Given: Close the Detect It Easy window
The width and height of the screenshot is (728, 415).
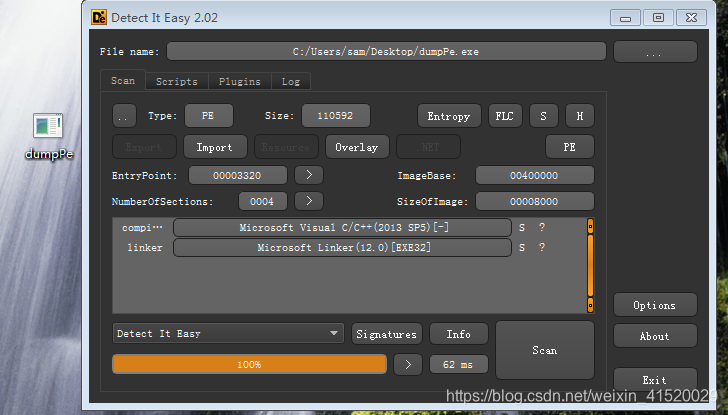Looking at the screenshot, I should point(692,18).
